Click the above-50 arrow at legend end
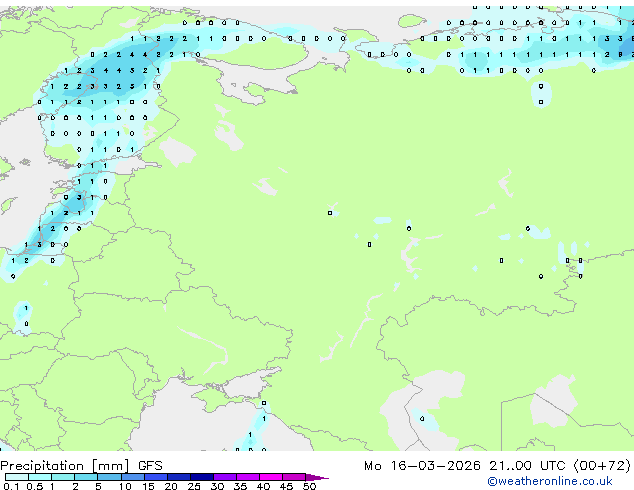 (x=317, y=477)
